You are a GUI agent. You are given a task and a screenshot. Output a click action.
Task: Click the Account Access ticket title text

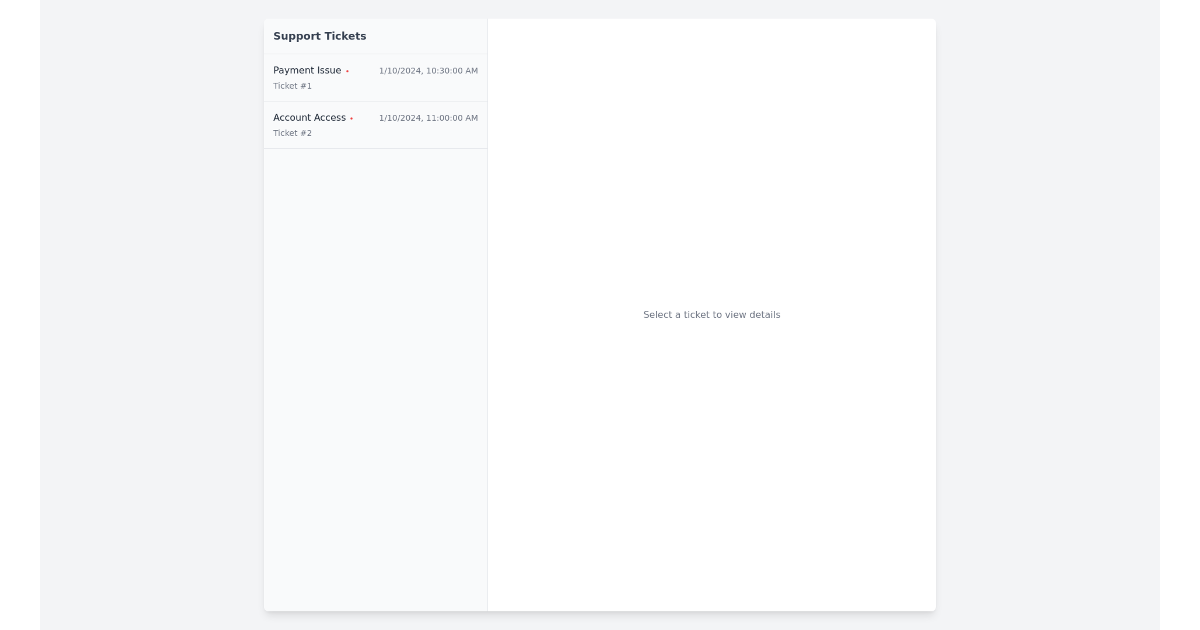click(310, 117)
